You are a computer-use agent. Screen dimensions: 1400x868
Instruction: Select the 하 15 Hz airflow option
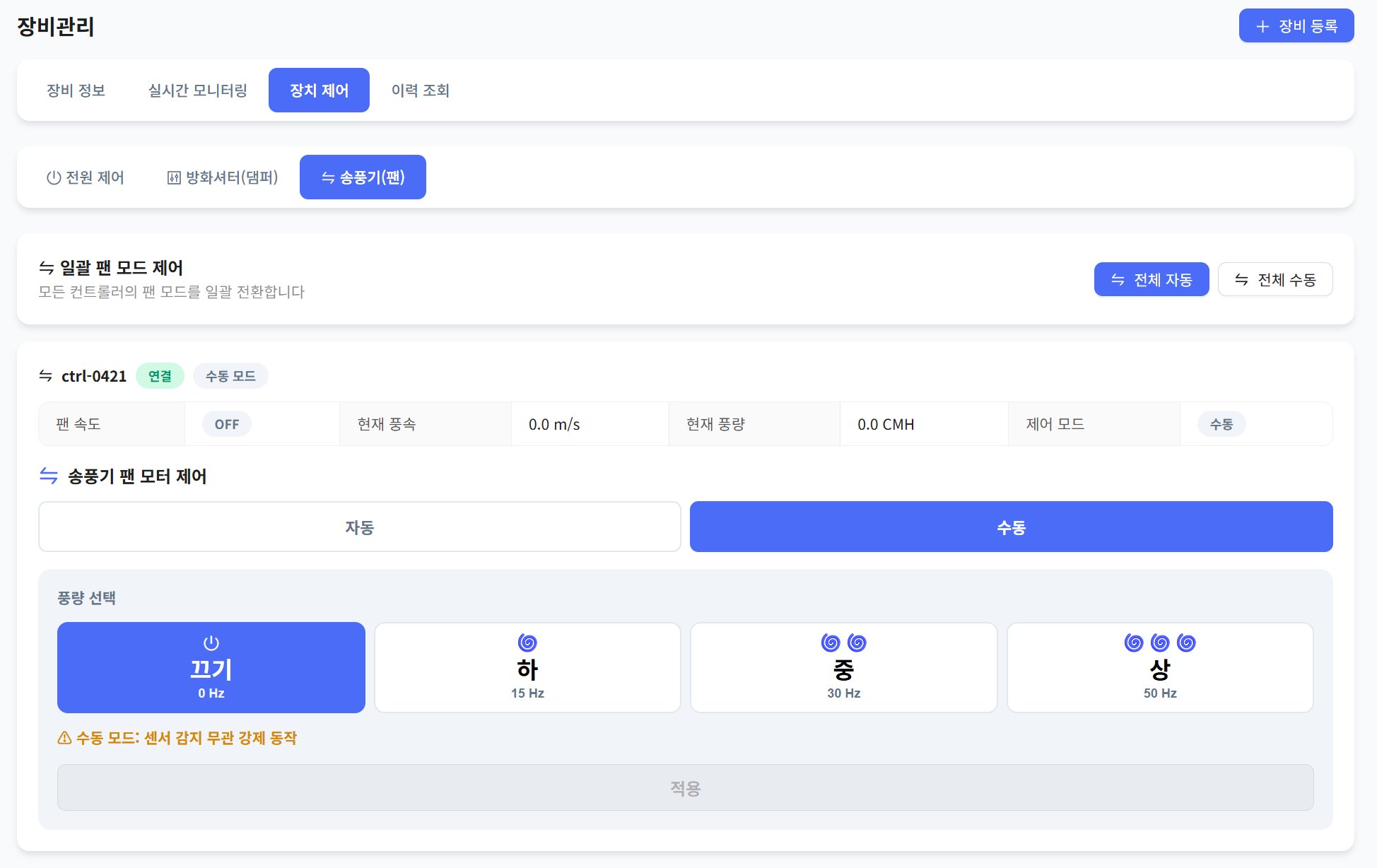527,668
